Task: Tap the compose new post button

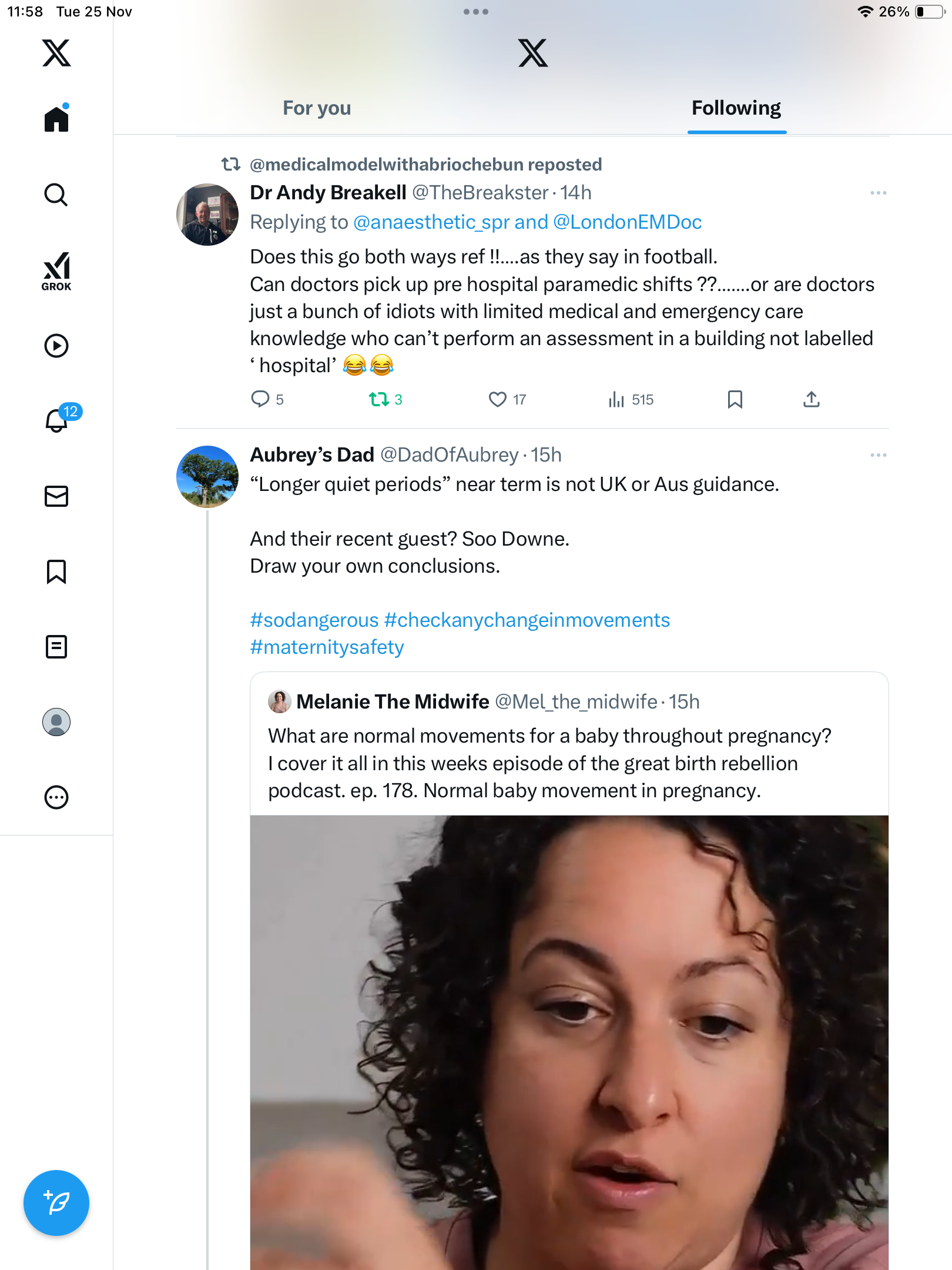Action: coord(56,1203)
